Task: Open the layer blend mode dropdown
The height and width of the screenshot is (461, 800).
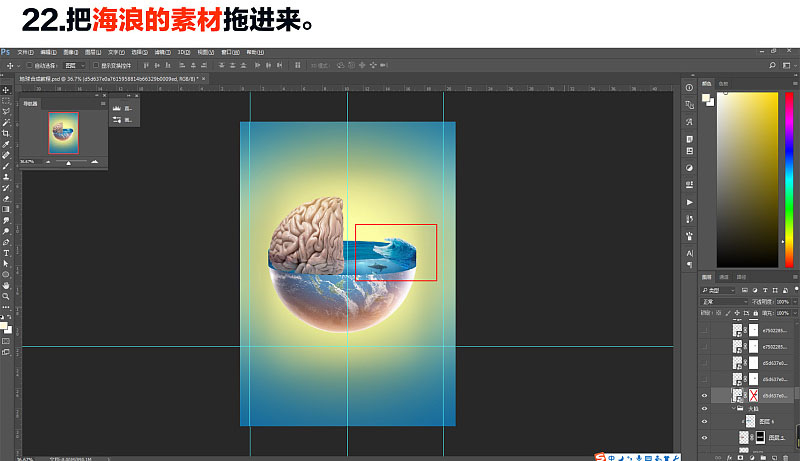Action: (724, 302)
